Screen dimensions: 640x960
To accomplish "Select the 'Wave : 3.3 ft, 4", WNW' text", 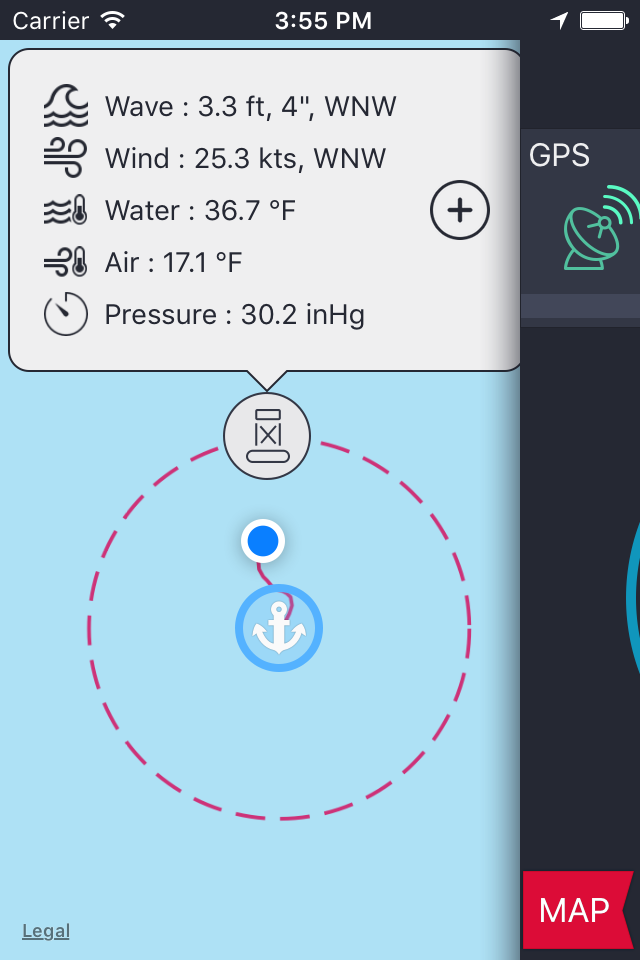I will click(x=250, y=107).
